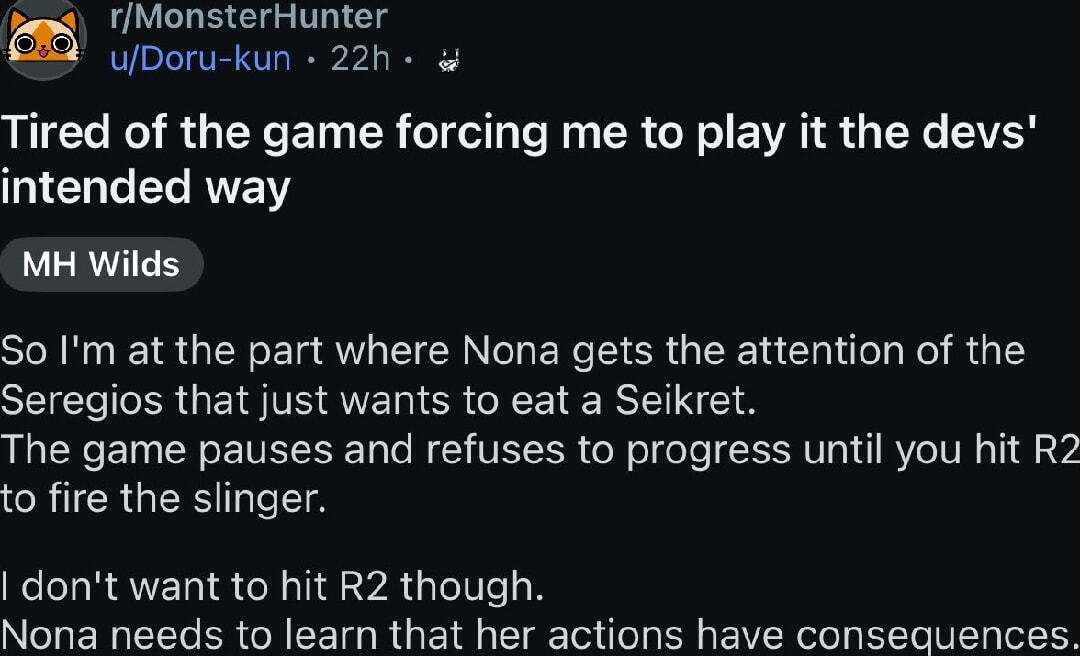This screenshot has width=1080, height=656.
Task: Click the line 'I don't want to hit R2 though'
Action: coord(272,586)
